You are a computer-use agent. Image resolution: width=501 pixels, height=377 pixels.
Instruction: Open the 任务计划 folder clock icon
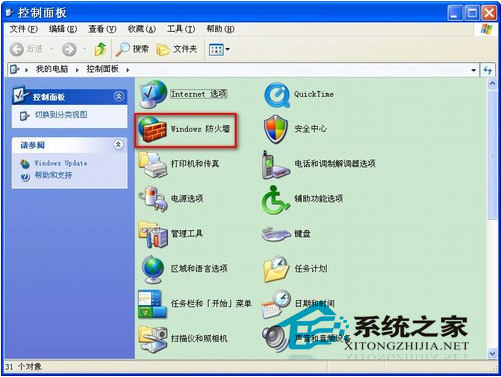276,269
